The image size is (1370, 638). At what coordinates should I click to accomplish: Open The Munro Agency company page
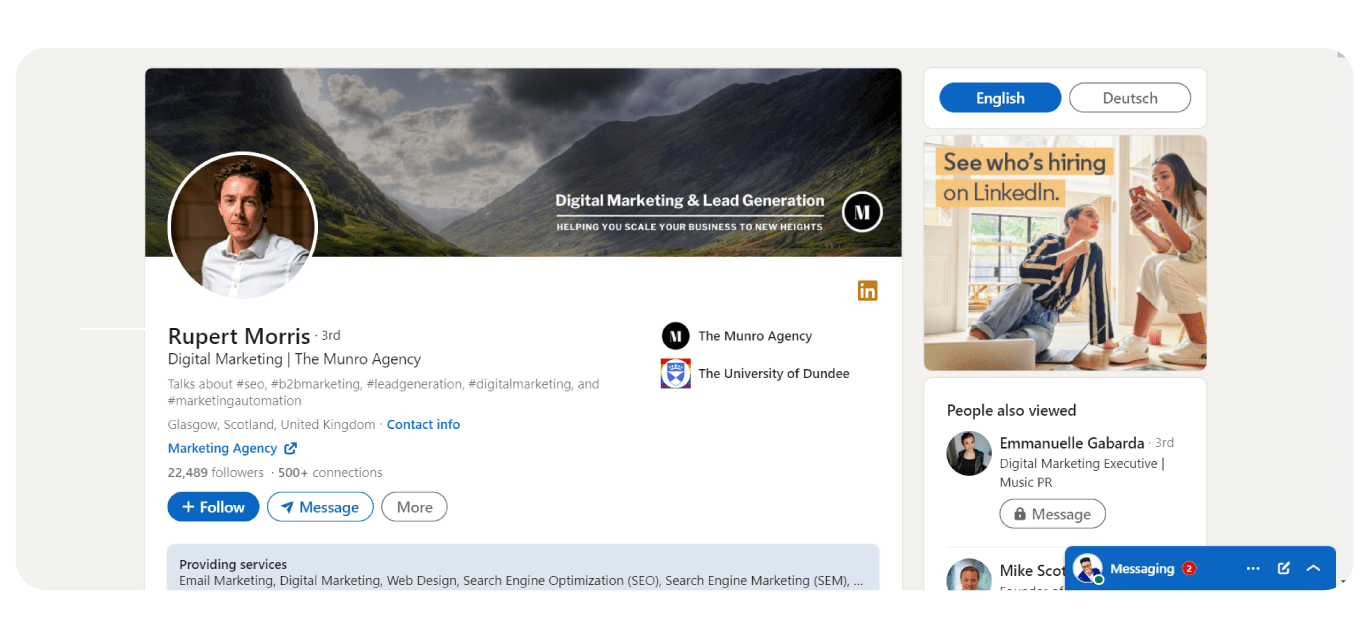pos(755,336)
